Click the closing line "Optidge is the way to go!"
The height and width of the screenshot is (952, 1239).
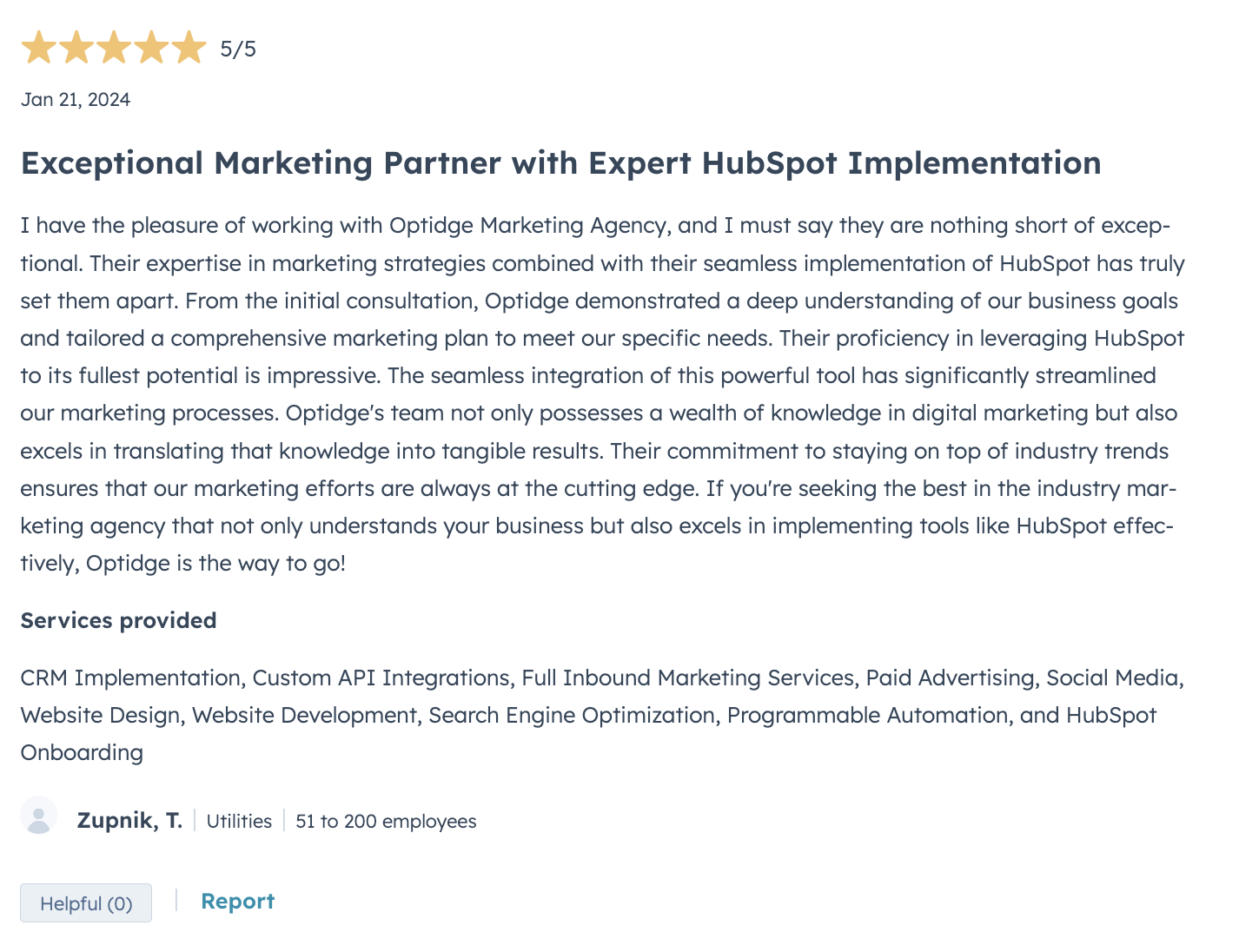click(215, 564)
